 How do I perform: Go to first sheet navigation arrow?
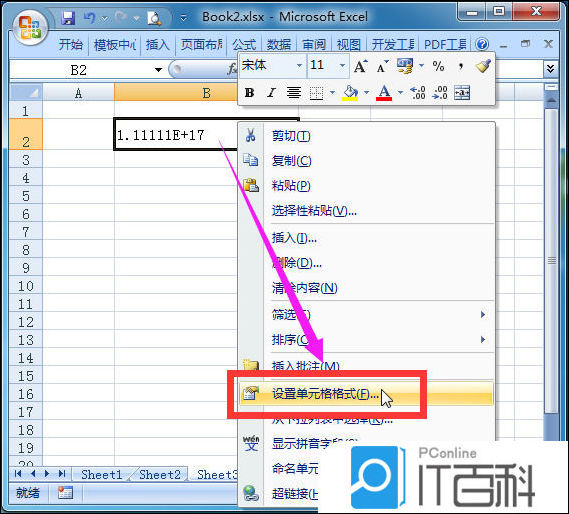pyautogui.click(x=17, y=474)
